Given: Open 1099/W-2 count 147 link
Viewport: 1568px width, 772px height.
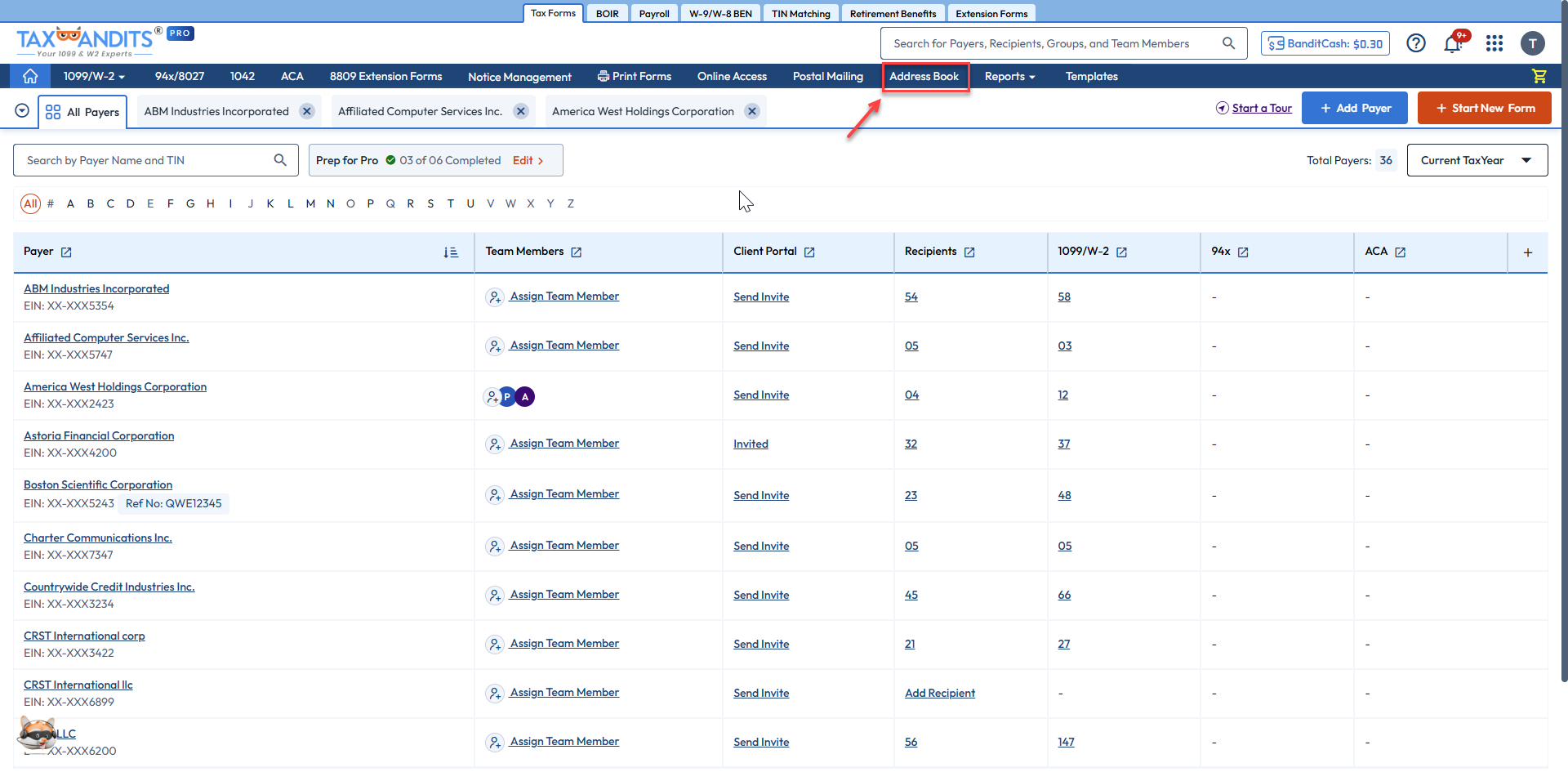Looking at the screenshot, I should point(1066,742).
